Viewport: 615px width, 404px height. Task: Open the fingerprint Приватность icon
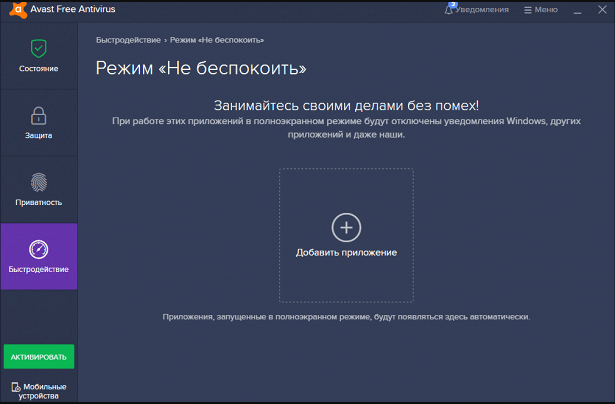(39, 182)
